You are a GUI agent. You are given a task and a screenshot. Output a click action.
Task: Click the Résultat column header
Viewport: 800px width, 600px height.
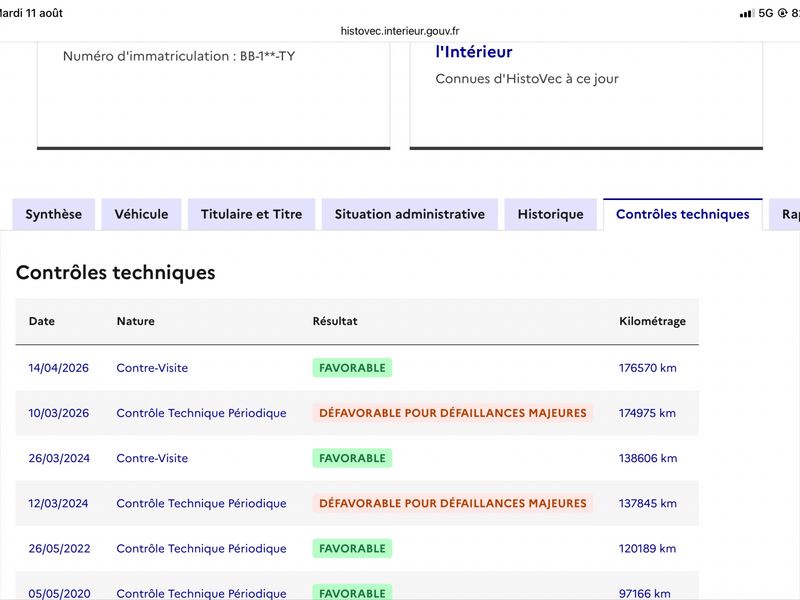click(x=335, y=321)
